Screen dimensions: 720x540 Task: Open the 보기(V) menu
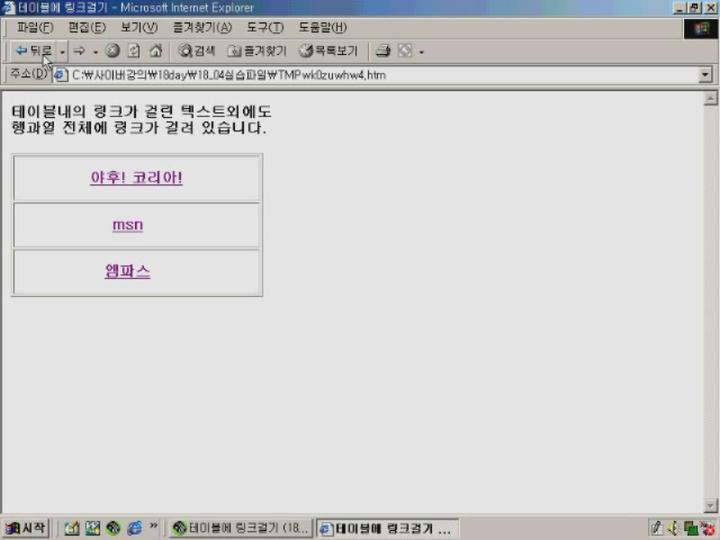pyautogui.click(x=139, y=27)
